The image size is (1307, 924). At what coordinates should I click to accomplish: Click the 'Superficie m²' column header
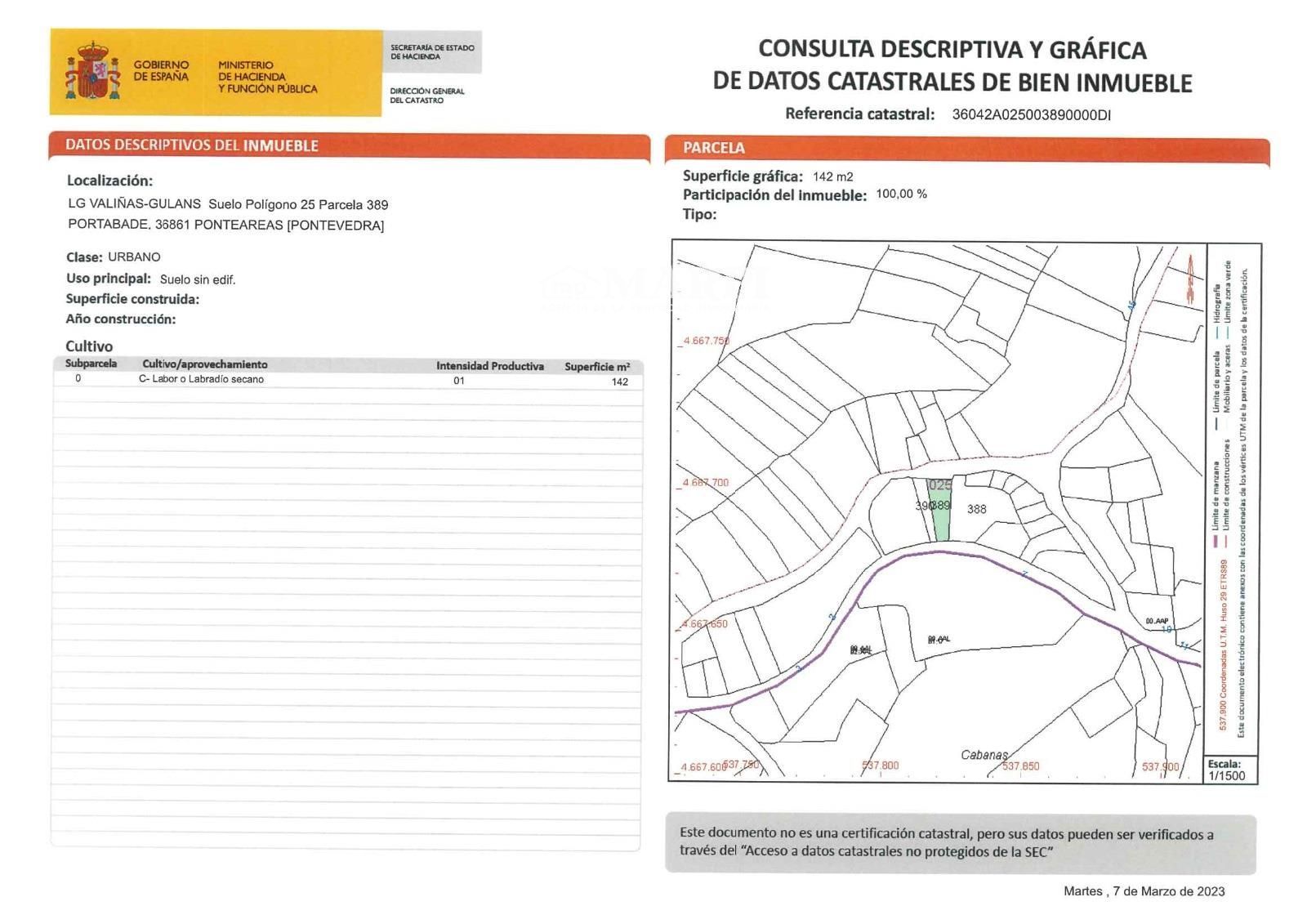[597, 367]
